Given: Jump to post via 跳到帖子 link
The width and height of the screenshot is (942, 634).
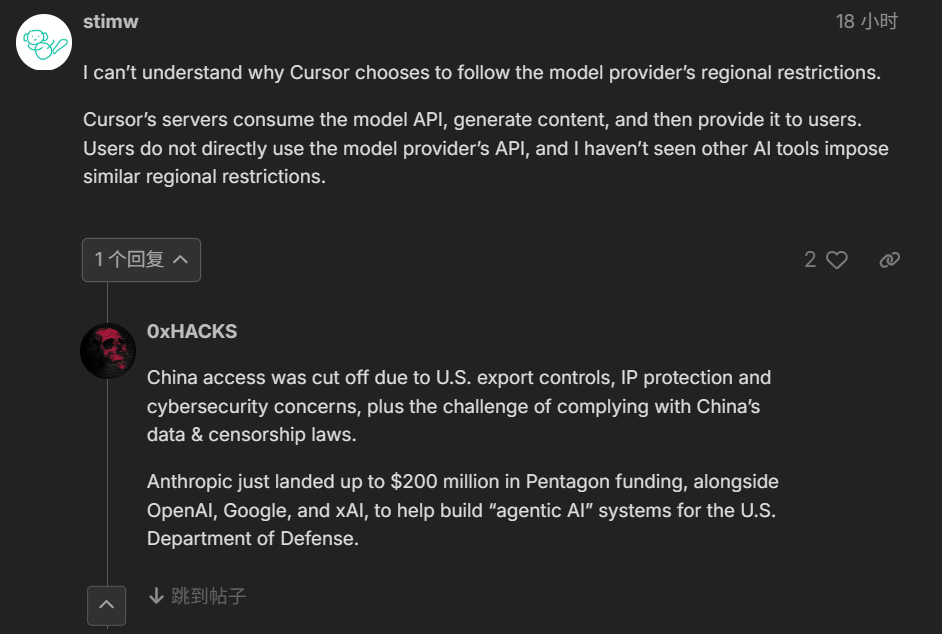Looking at the screenshot, I should coord(197,596).
